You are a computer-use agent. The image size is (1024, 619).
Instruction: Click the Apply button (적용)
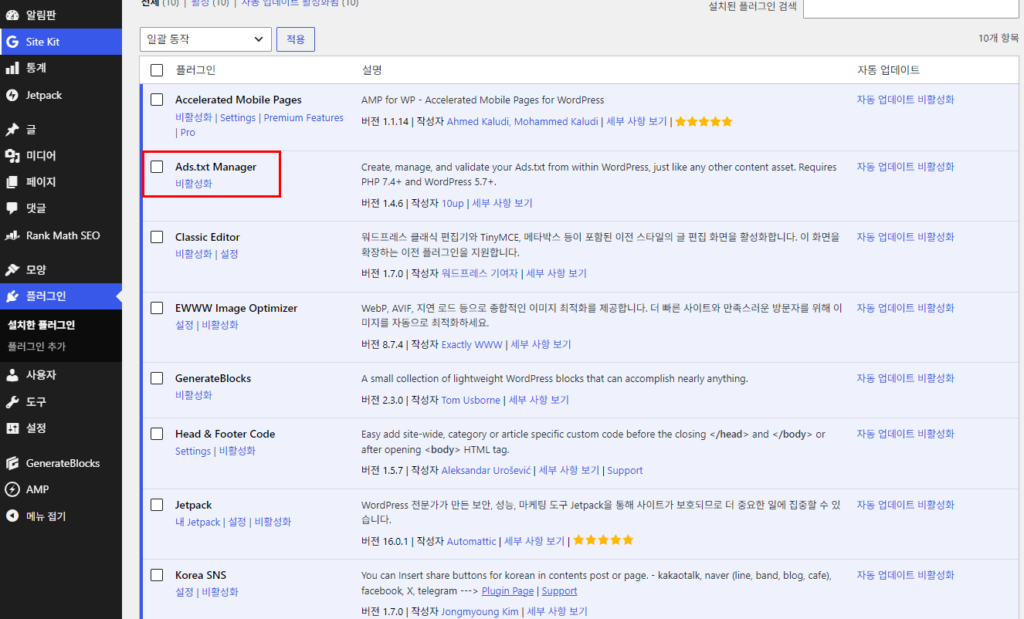click(x=295, y=39)
